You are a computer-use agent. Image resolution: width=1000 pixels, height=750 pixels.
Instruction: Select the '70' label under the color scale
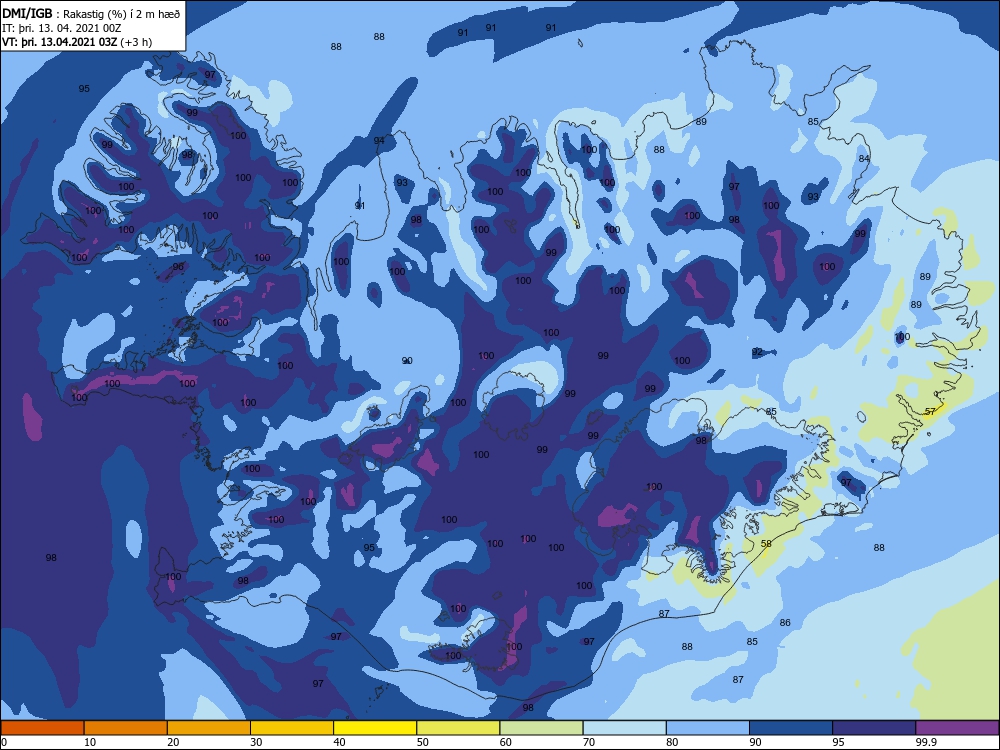(589, 742)
